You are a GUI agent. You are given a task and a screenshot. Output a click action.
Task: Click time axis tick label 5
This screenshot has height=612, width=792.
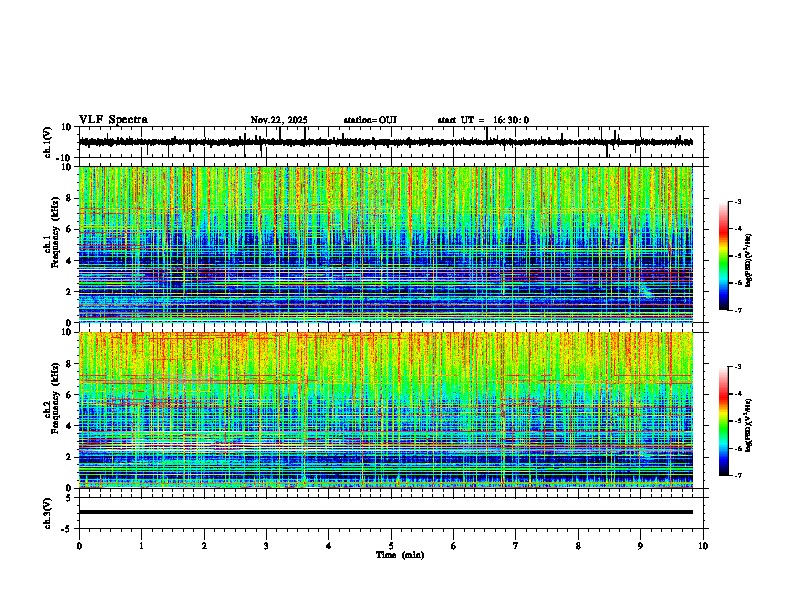(x=391, y=546)
